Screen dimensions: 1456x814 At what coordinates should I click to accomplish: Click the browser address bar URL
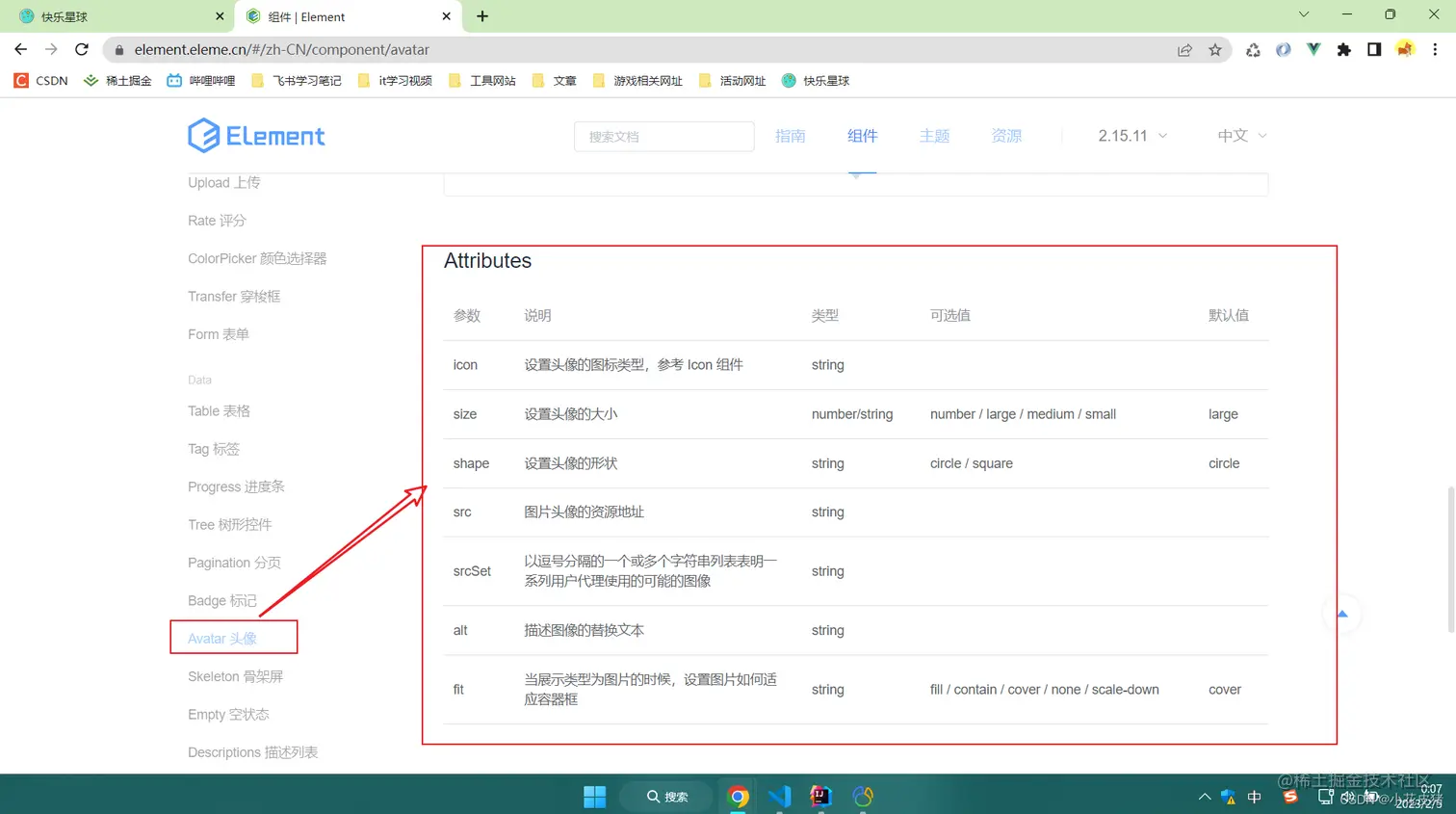282,50
